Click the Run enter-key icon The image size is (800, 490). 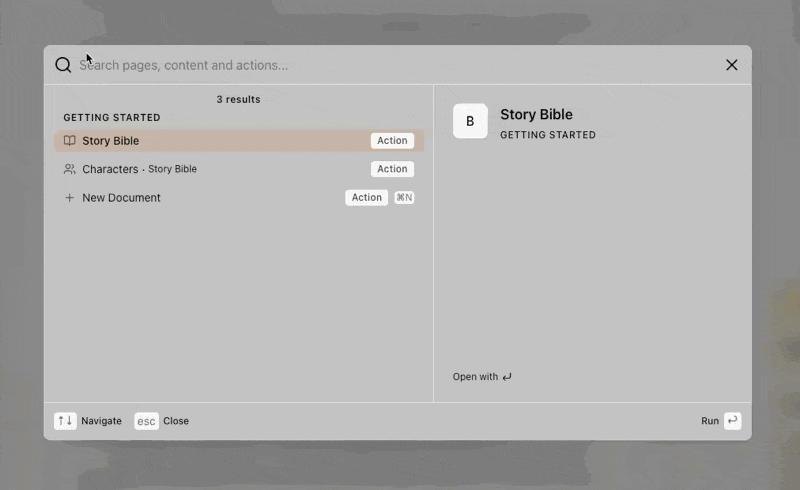pos(733,421)
